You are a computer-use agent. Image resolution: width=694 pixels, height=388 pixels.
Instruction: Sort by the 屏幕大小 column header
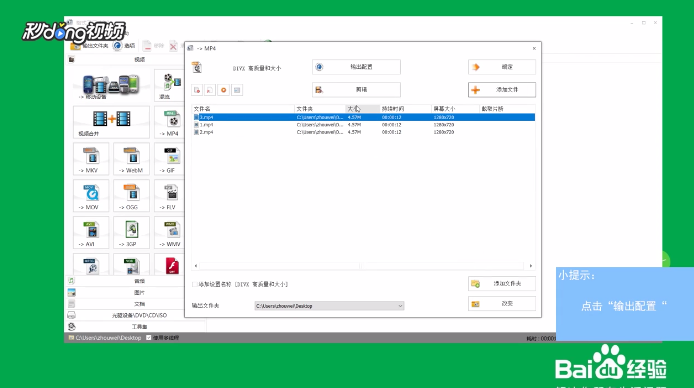(455, 108)
